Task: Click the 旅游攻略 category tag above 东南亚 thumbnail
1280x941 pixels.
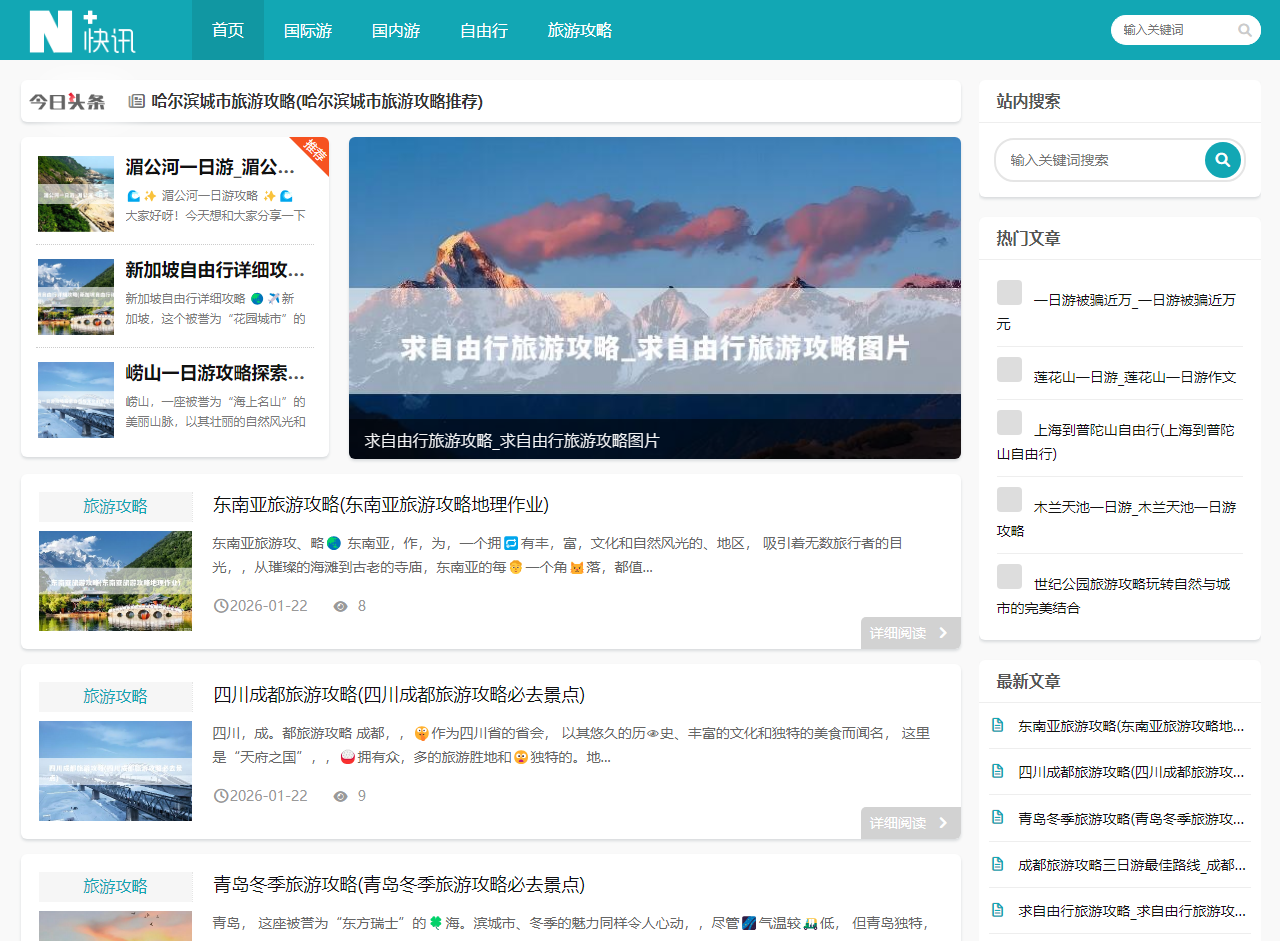Action: (115, 506)
